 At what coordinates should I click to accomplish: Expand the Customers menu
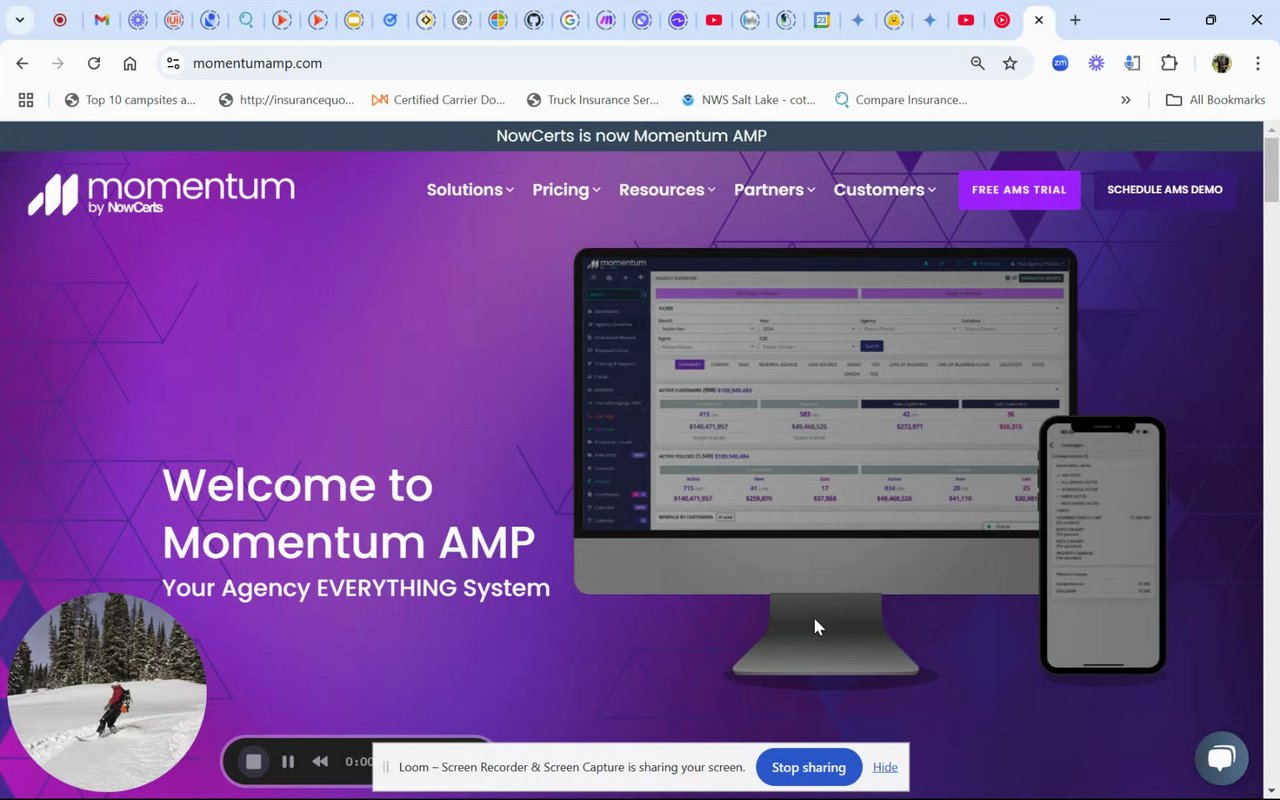tap(885, 189)
